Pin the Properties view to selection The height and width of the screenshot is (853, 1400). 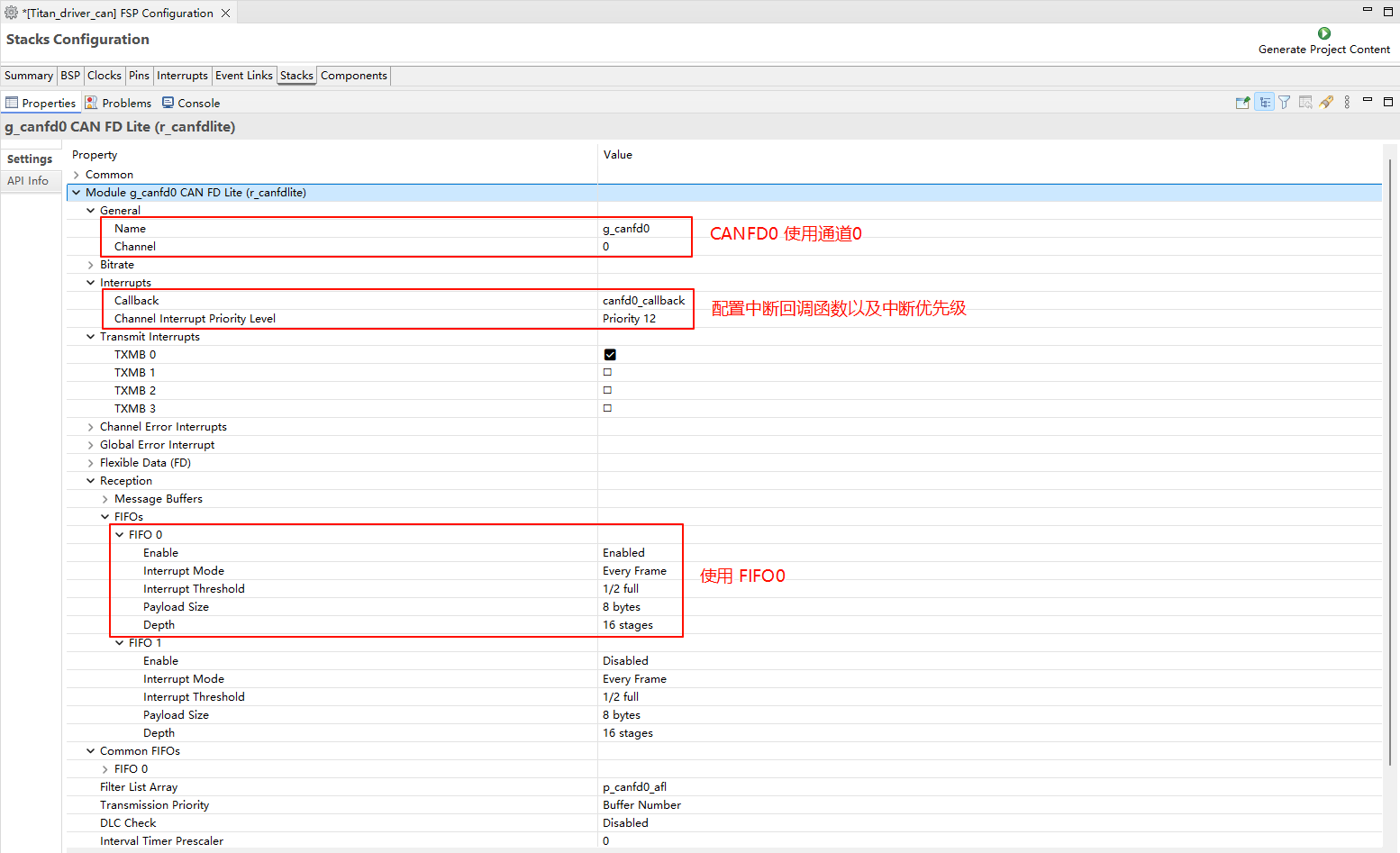point(1242,103)
